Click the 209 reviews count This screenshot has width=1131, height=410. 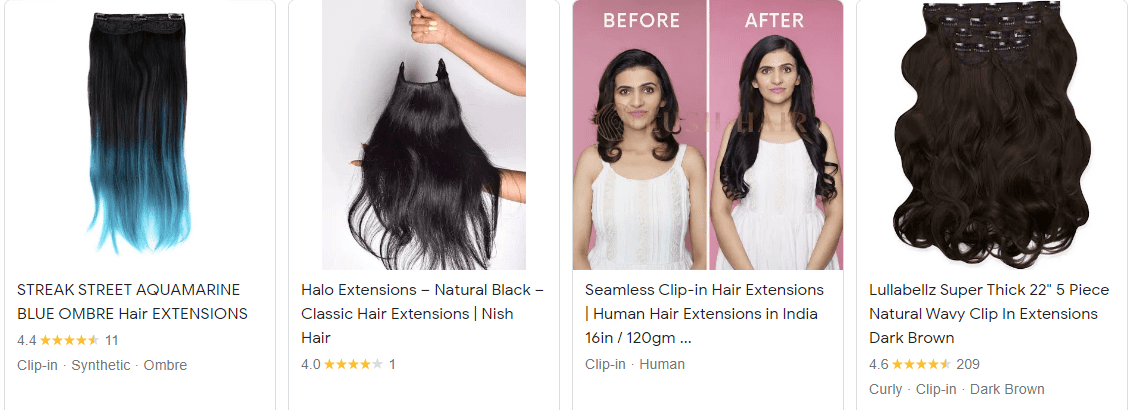tap(968, 364)
